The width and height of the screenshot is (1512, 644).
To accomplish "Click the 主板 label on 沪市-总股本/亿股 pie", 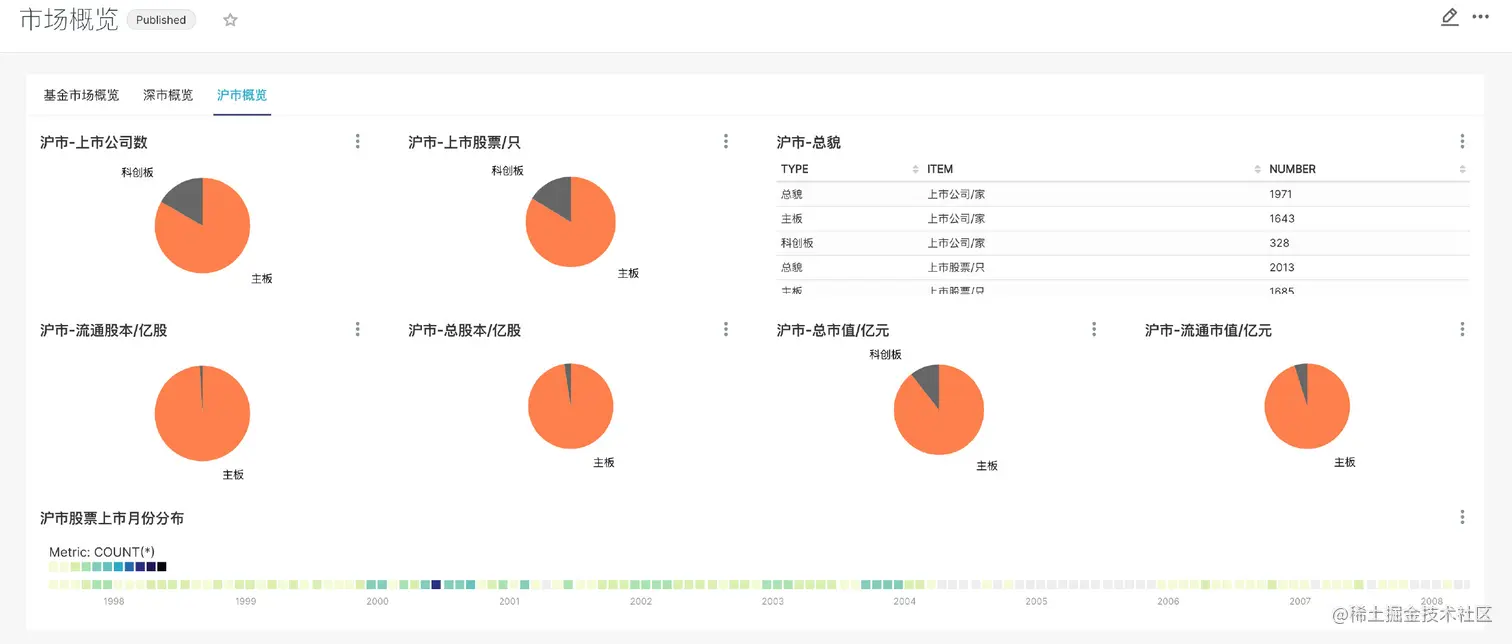I will 604,462.
